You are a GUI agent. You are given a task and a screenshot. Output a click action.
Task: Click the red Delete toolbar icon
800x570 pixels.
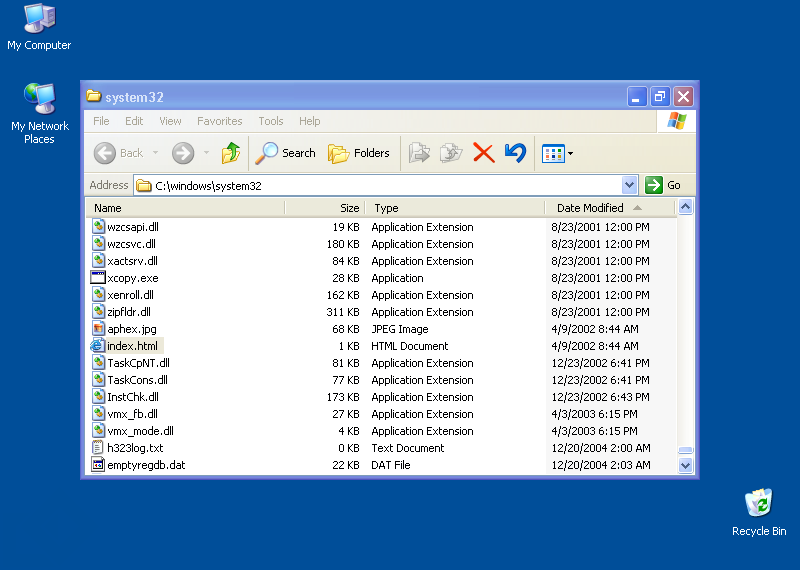click(x=483, y=153)
